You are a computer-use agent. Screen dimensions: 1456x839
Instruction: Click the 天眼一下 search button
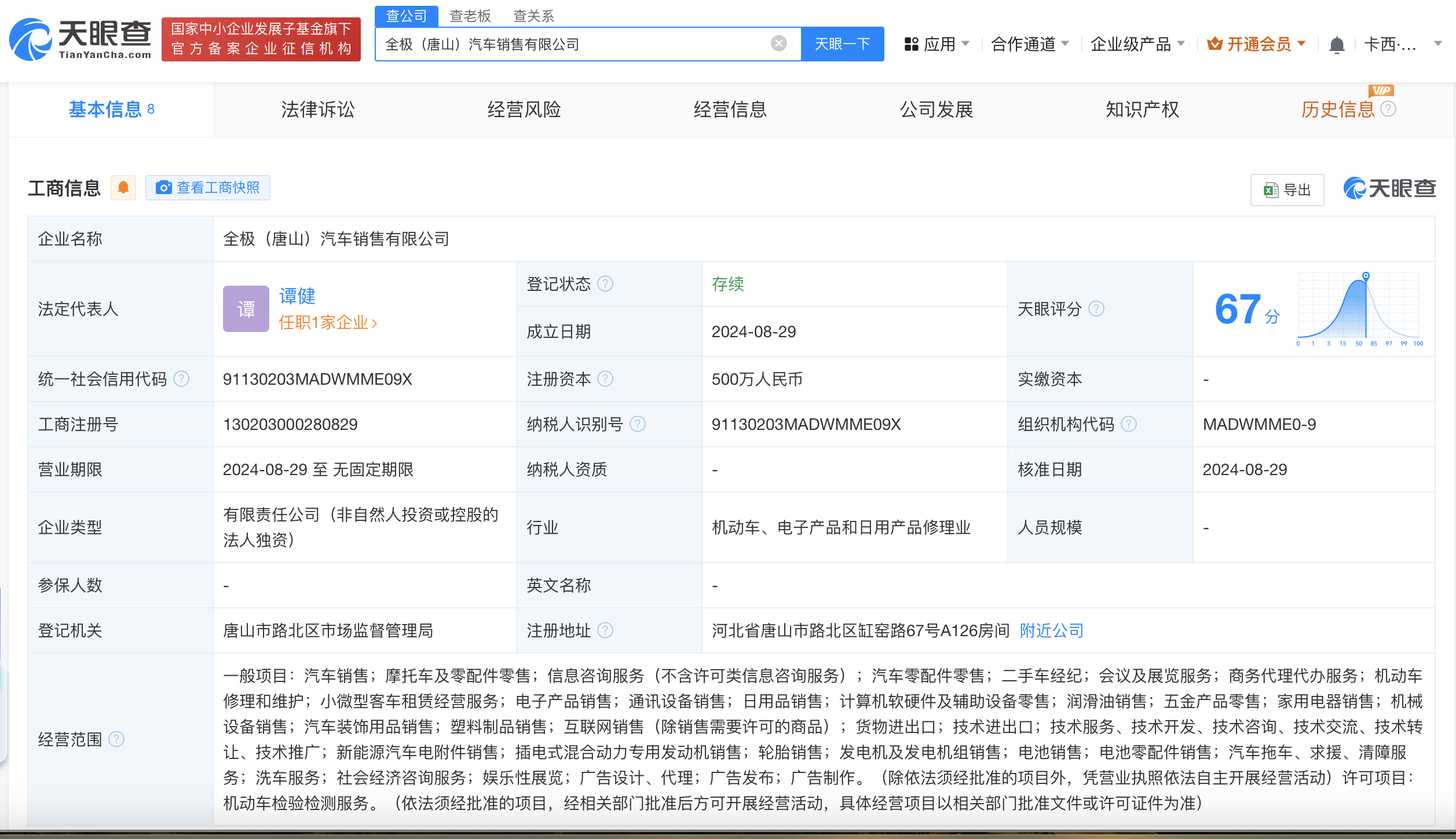click(842, 43)
